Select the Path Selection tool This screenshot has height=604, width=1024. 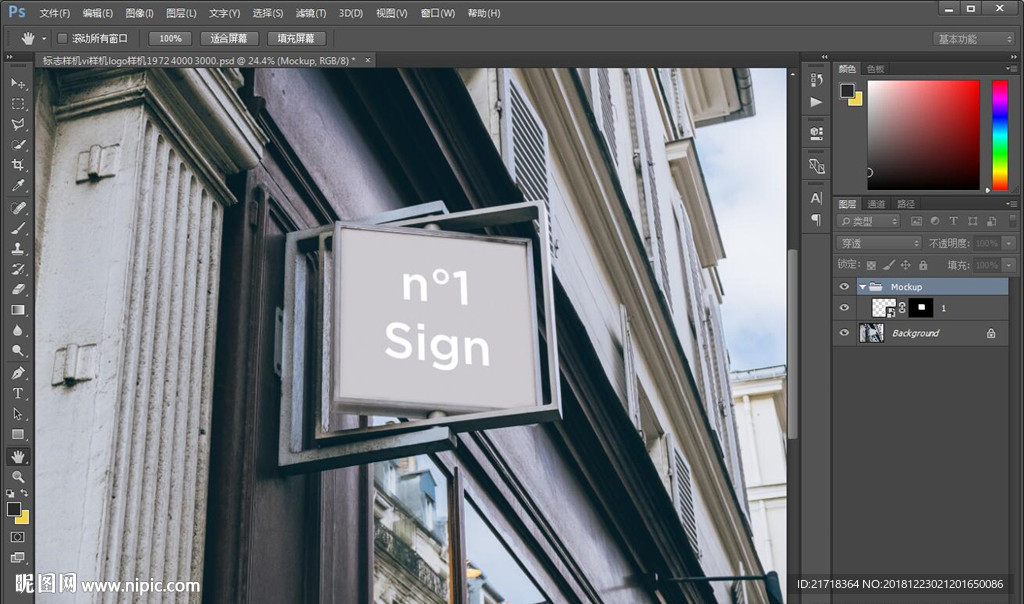(x=18, y=414)
